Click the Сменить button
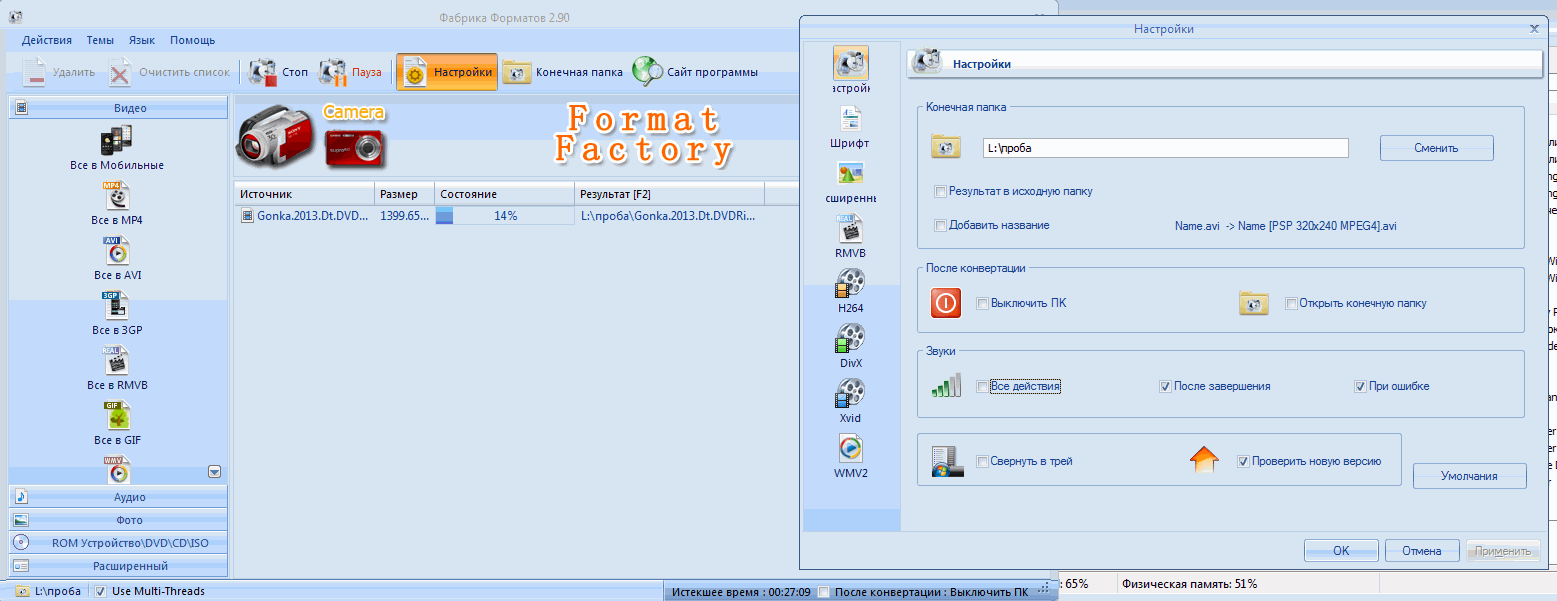This screenshot has width=1557, height=601. [1436, 148]
